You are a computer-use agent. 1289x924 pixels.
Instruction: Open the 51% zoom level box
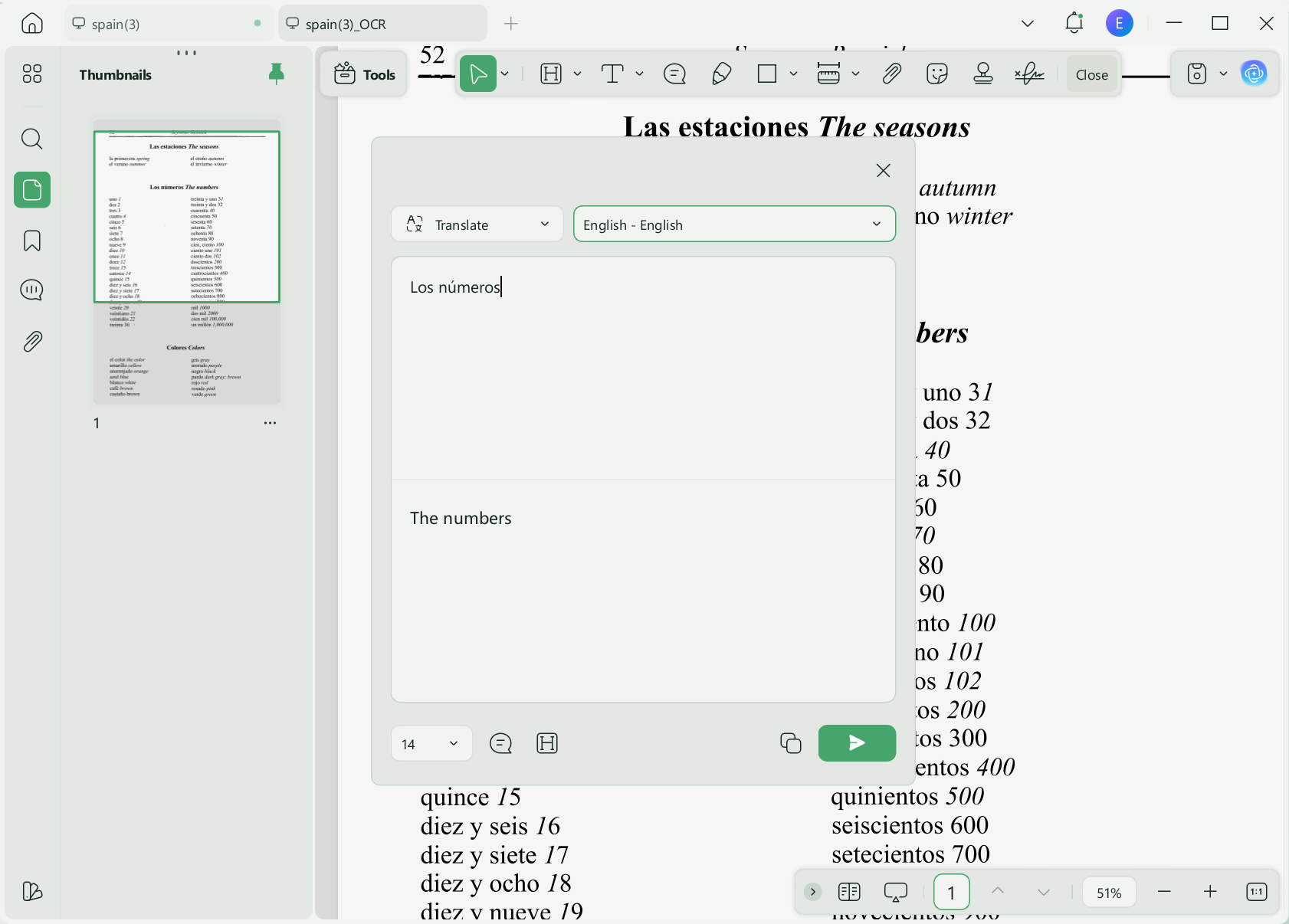point(1109,893)
